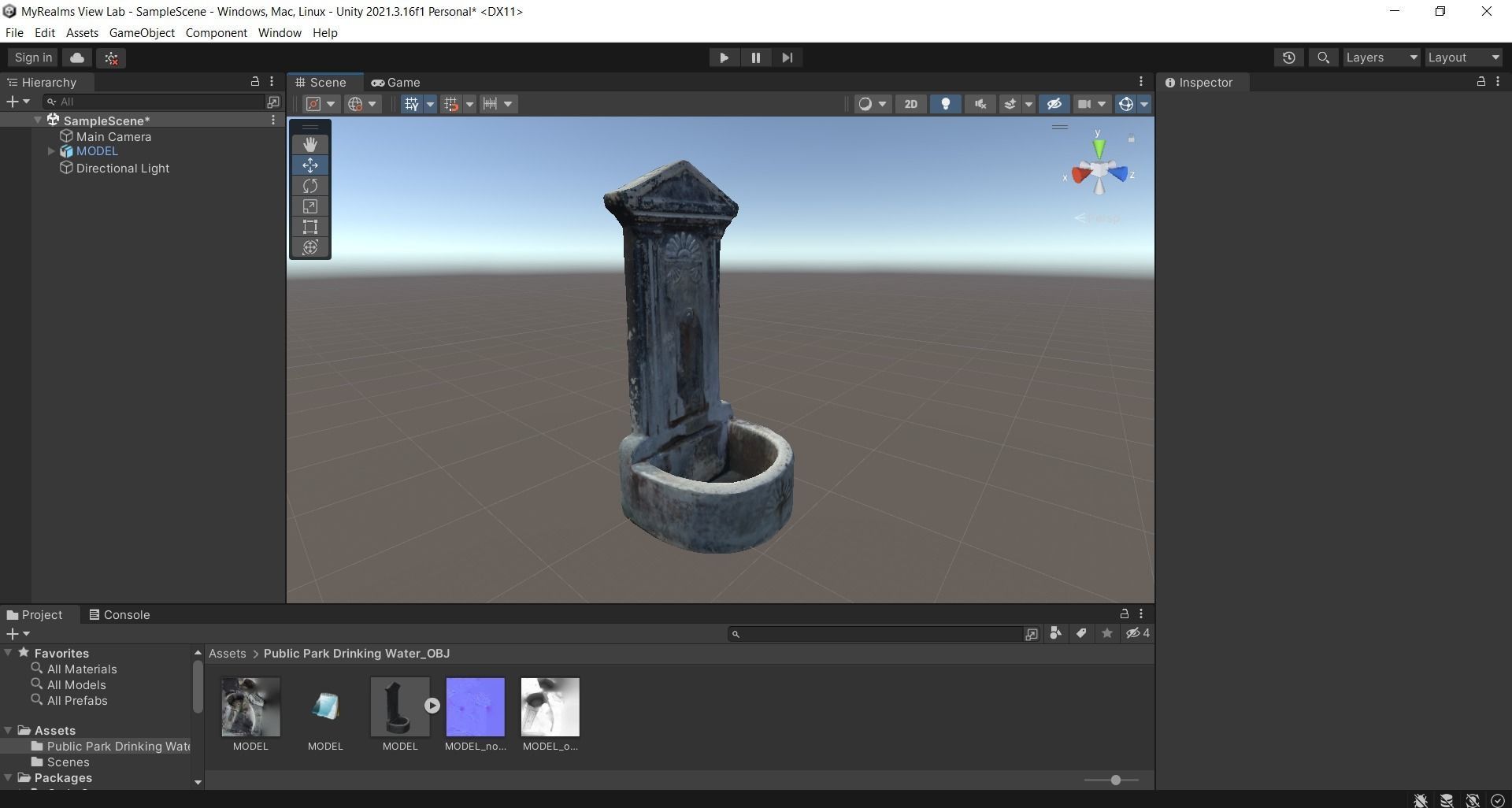Open the GameObject menu

[142, 33]
